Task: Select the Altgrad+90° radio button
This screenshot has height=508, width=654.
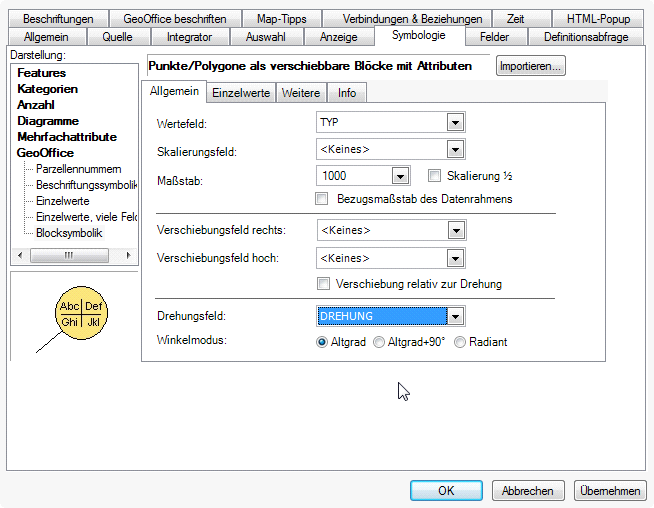Action: (379, 342)
